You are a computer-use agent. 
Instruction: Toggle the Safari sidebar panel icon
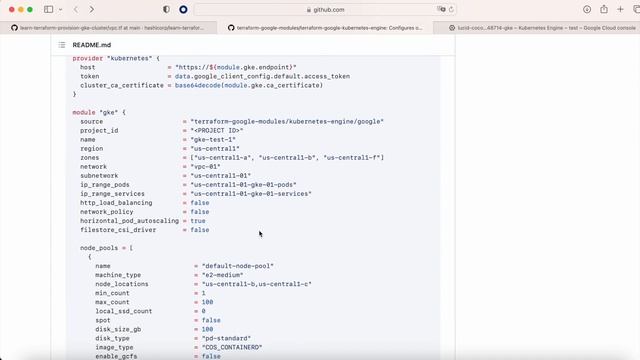tap(49, 9)
